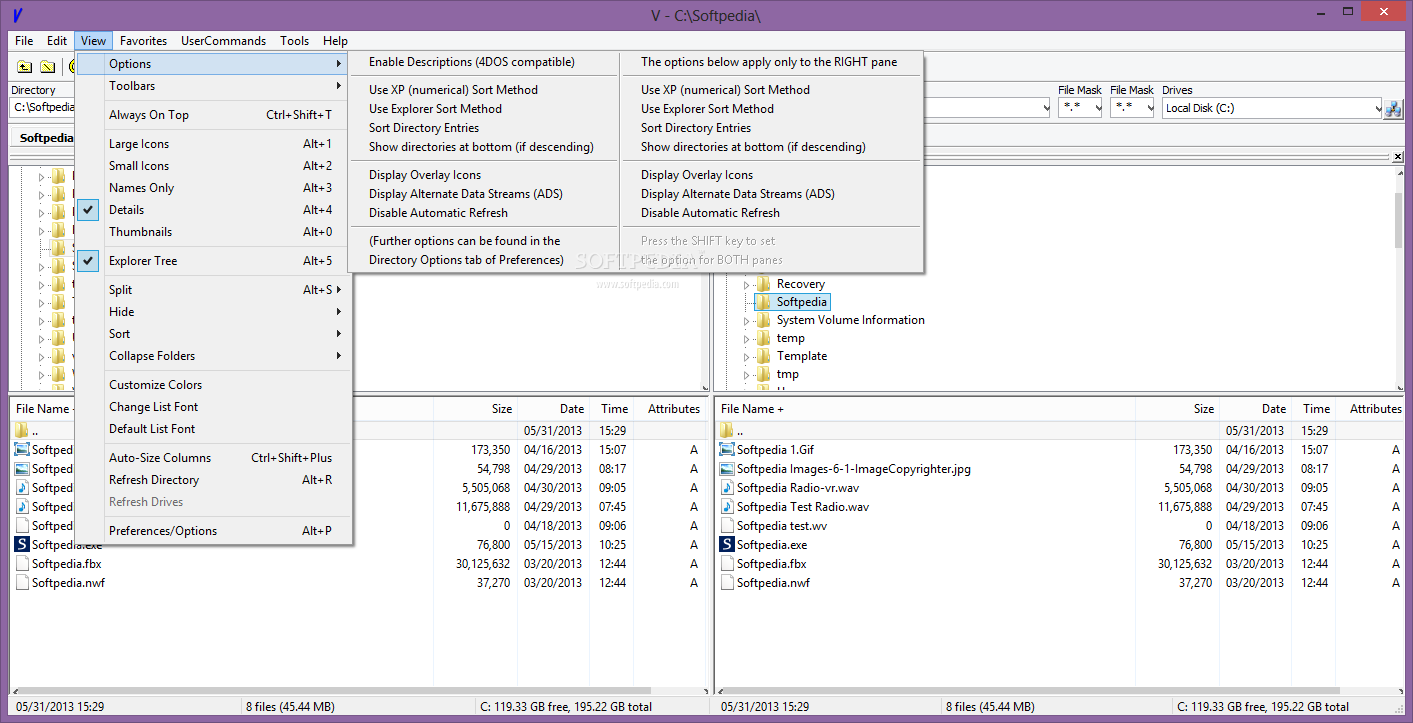Image resolution: width=1413 pixels, height=723 pixels.
Task: Click the tmp folder icon in tree
Action: tap(763, 374)
